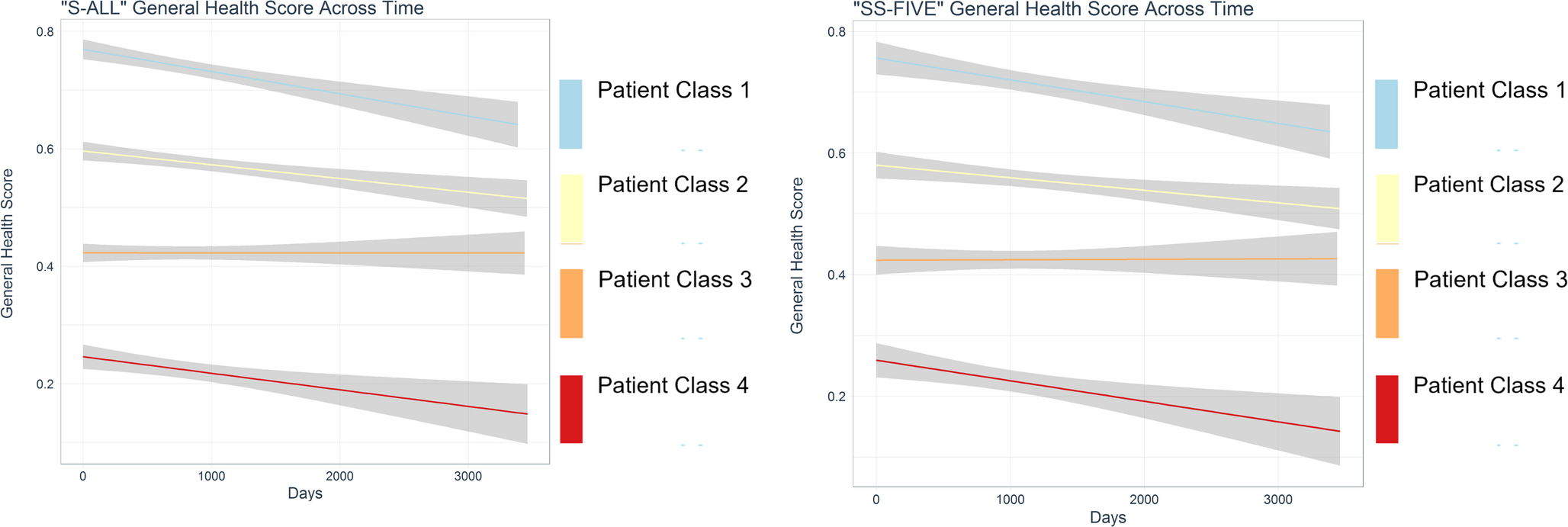1568x527 pixels.
Task: Select the yellow Patient Class 2 swatch in S-ALL legend
Action: point(571,208)
